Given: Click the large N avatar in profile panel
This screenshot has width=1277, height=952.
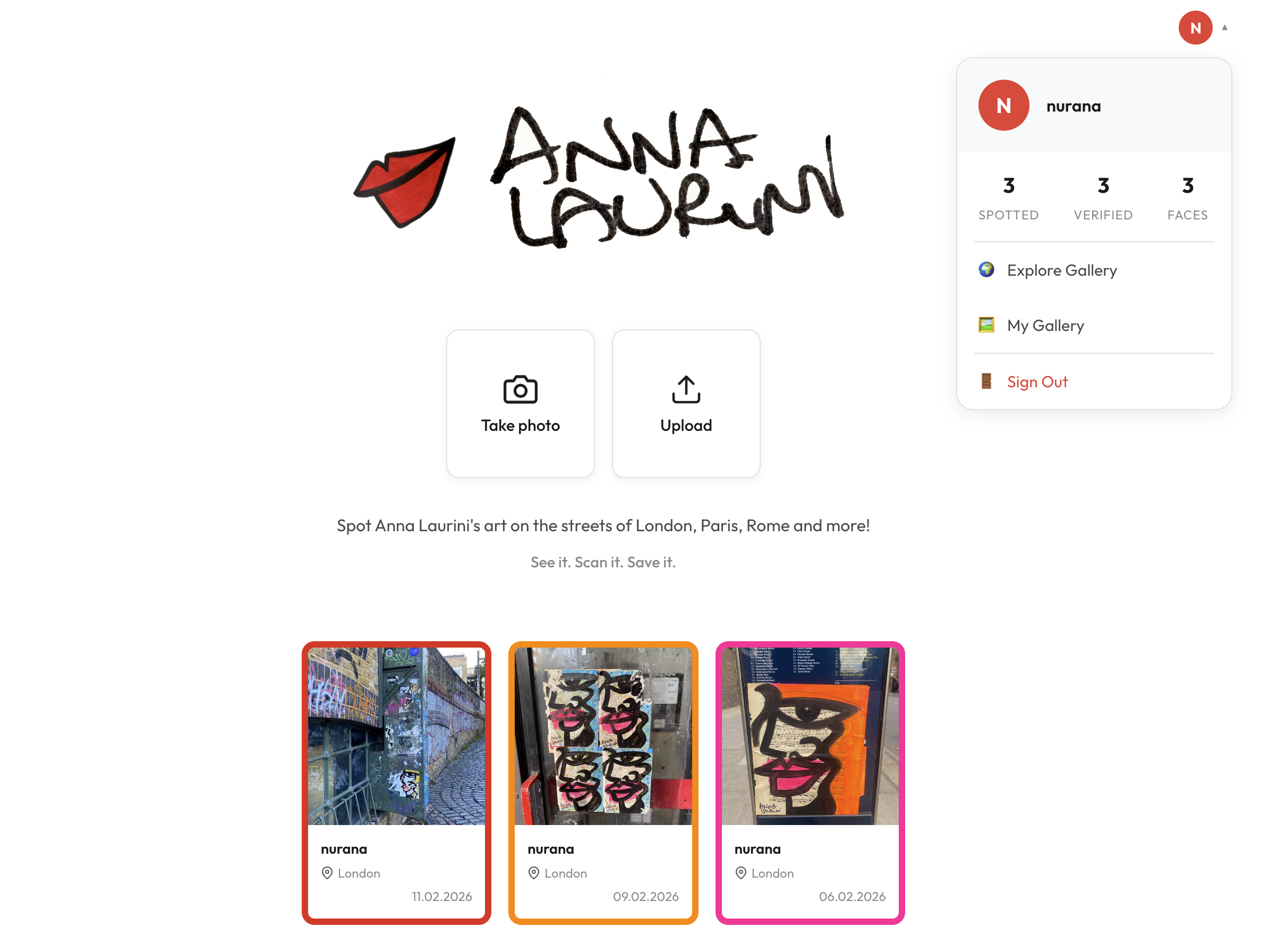Looking at the screenshot, I should 1003,106.
